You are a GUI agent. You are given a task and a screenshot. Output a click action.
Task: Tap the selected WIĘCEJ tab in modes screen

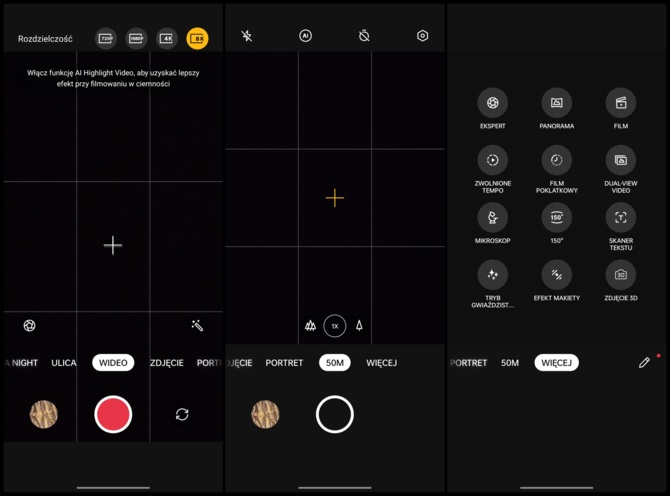557,363
